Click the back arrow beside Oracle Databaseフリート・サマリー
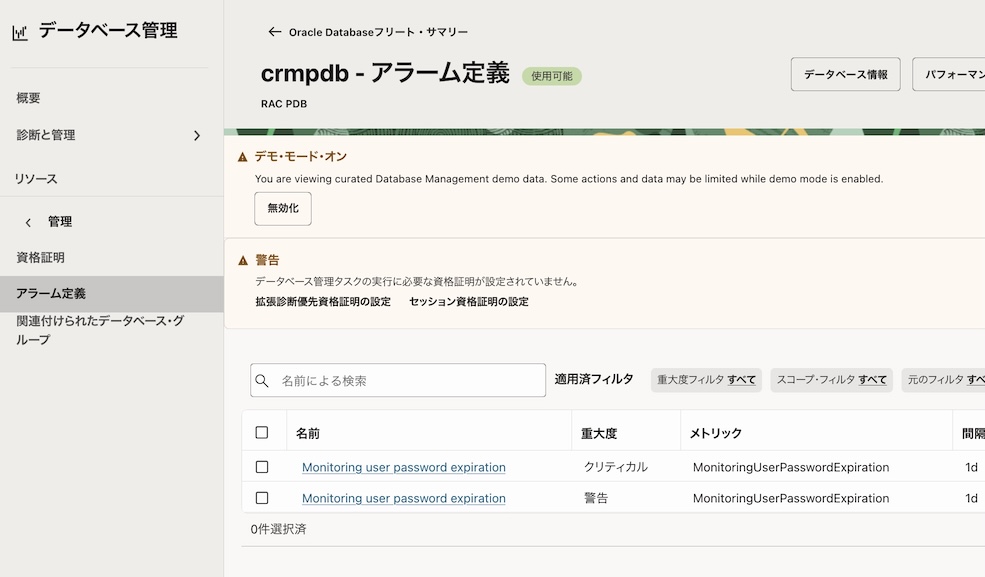 (275, 32)
